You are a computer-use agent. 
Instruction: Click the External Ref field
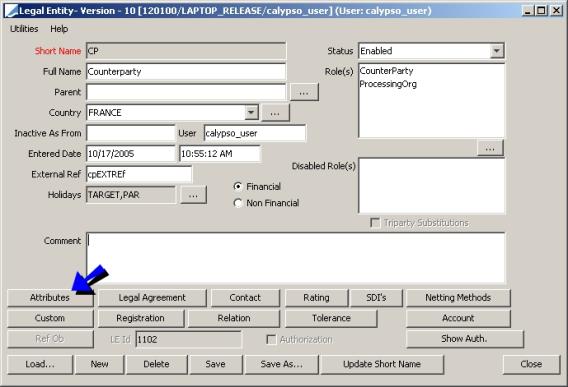(x=139, y=174)
